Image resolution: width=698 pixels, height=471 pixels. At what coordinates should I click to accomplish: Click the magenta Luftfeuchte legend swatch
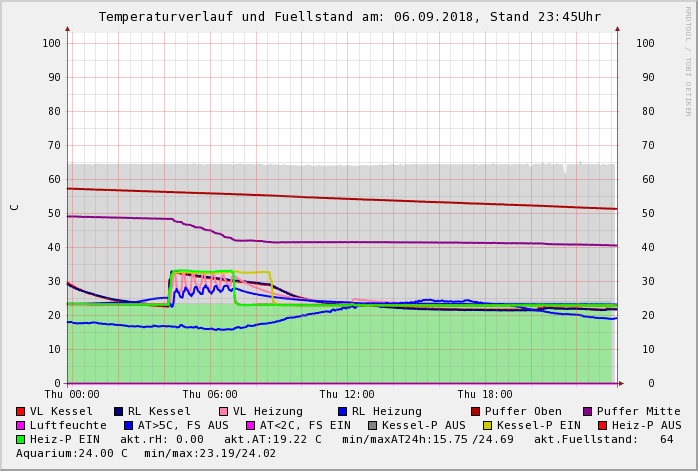(x=20, y=426)
